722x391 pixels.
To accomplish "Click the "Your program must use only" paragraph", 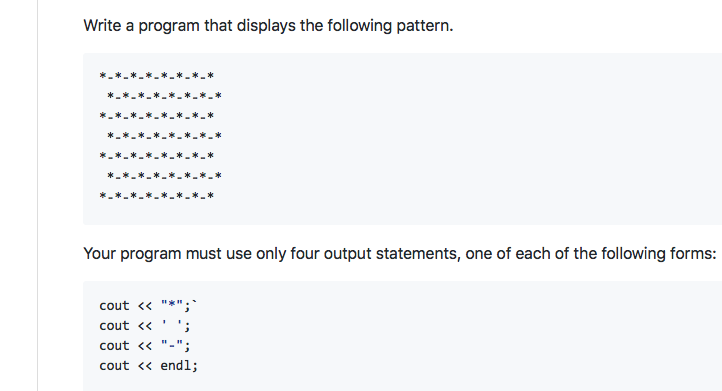I will 400,254.
